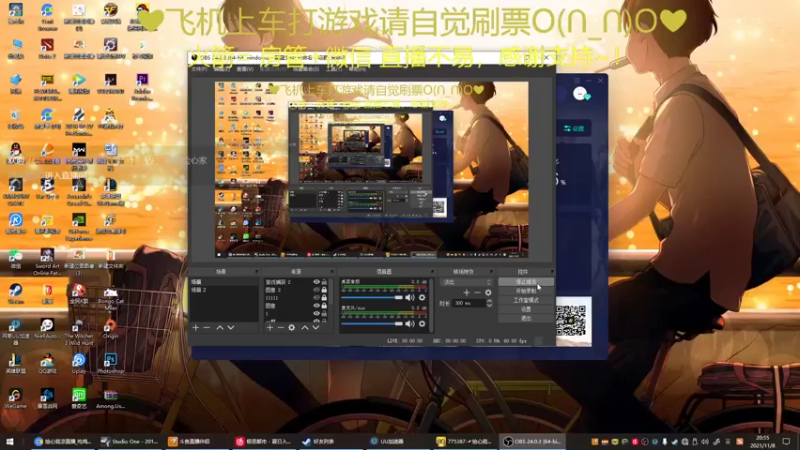The image size is (800, 450).
Task: Launch The Witcher 3 Wild Hunt shortcut
Action: click(x=79, y=333)
